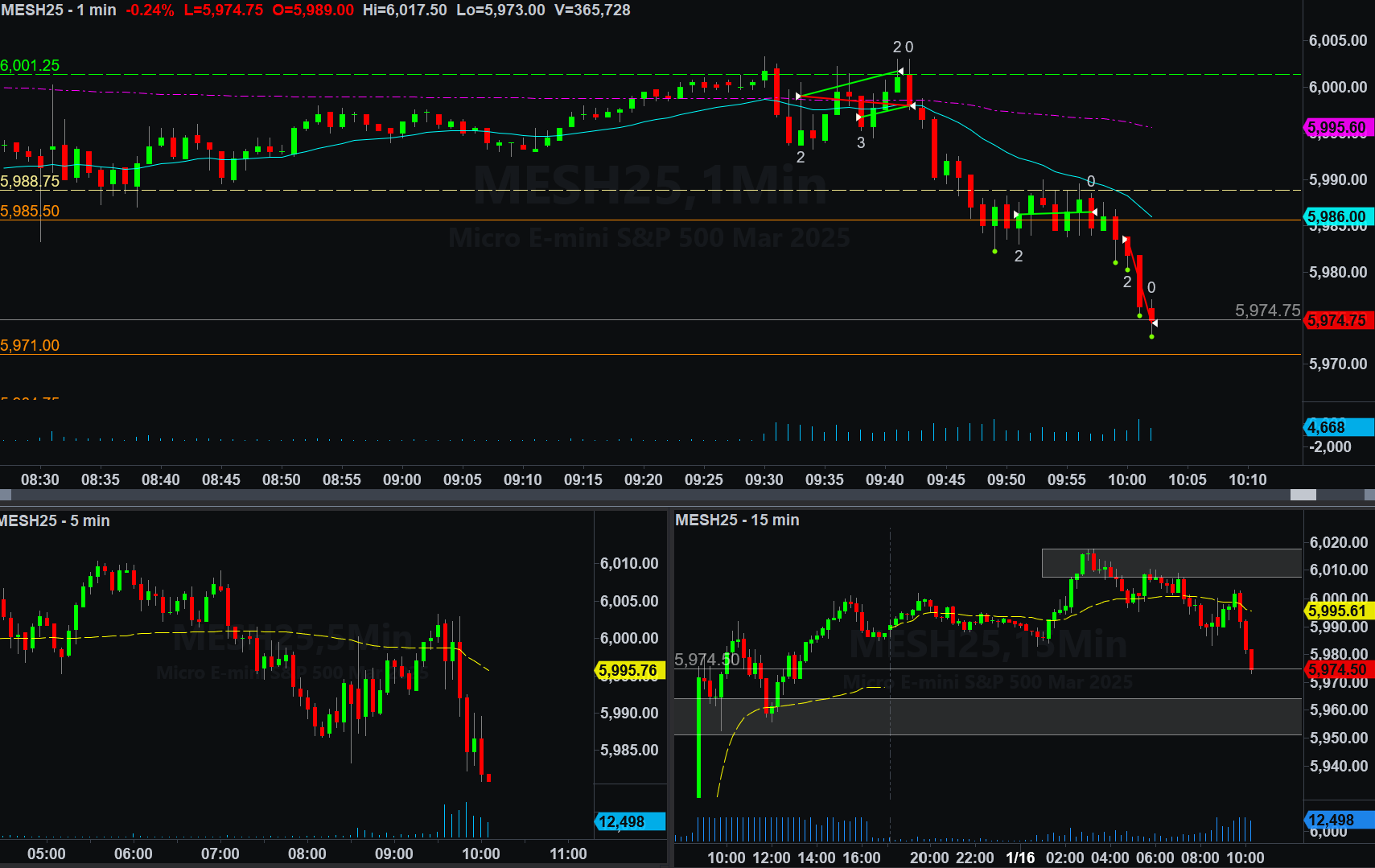1375x868 pixels.
Task: Click the blue 12,498 volume tag on 15 min chart
Action: coord(1332,820)
